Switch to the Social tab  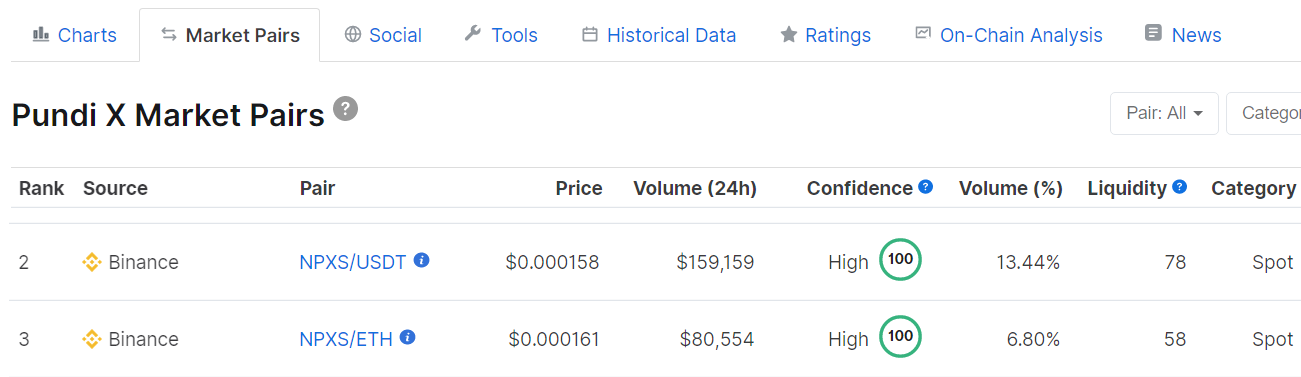[x=383, y=35]
